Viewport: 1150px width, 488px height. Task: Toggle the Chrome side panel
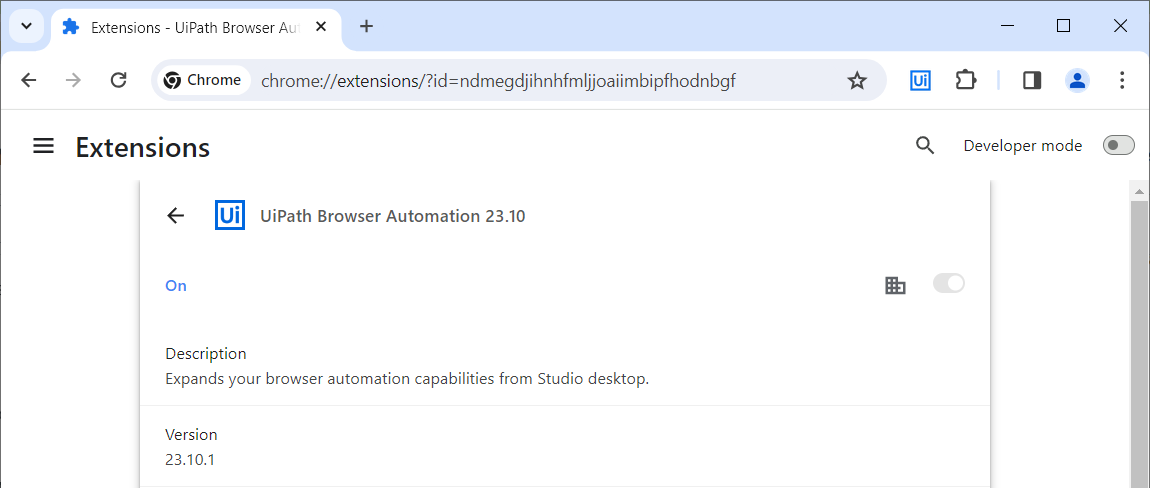pos(1032,81)
